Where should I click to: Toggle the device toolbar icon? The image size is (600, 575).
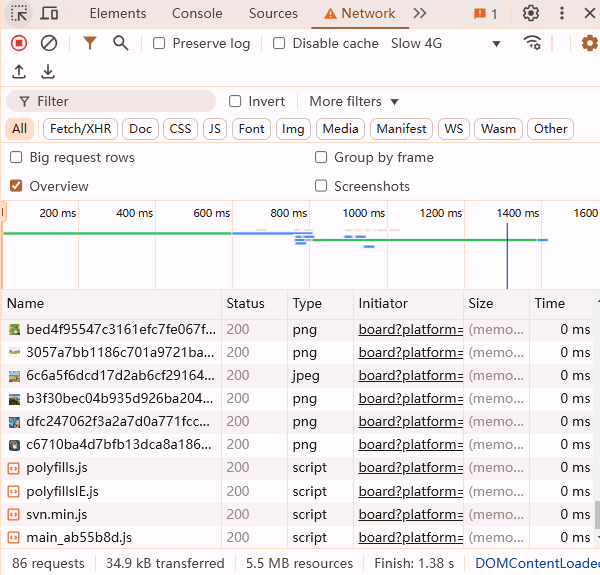[49, 14]
